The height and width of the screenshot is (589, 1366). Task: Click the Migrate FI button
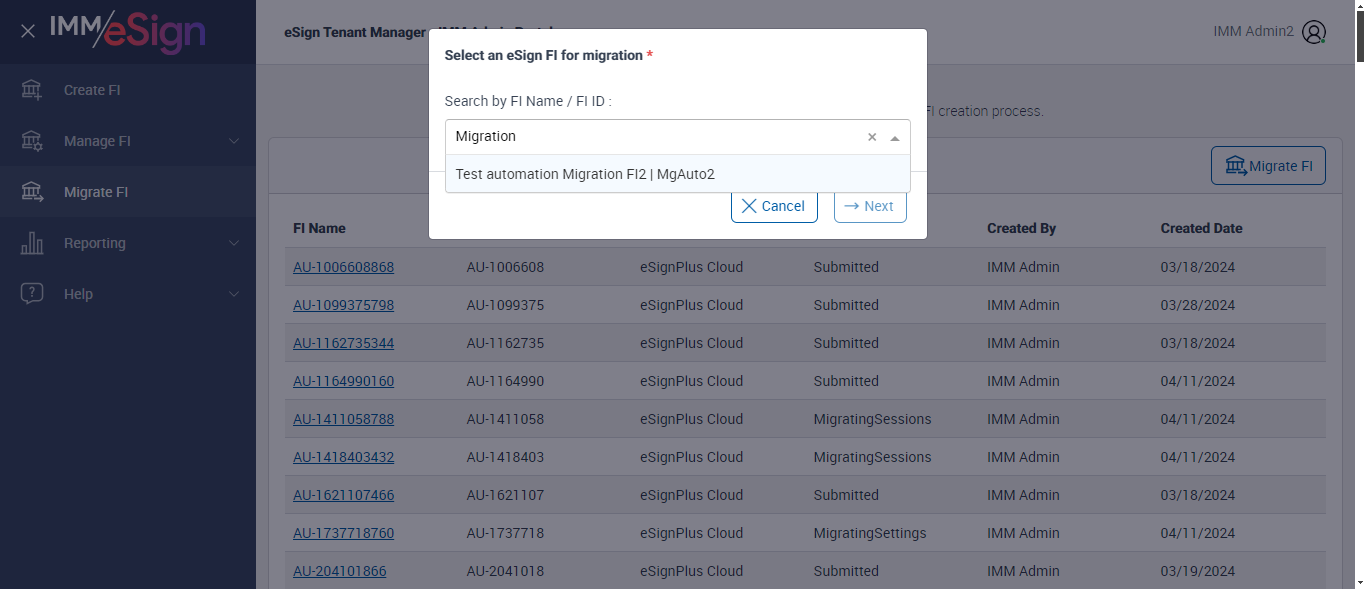point(1268,166)
